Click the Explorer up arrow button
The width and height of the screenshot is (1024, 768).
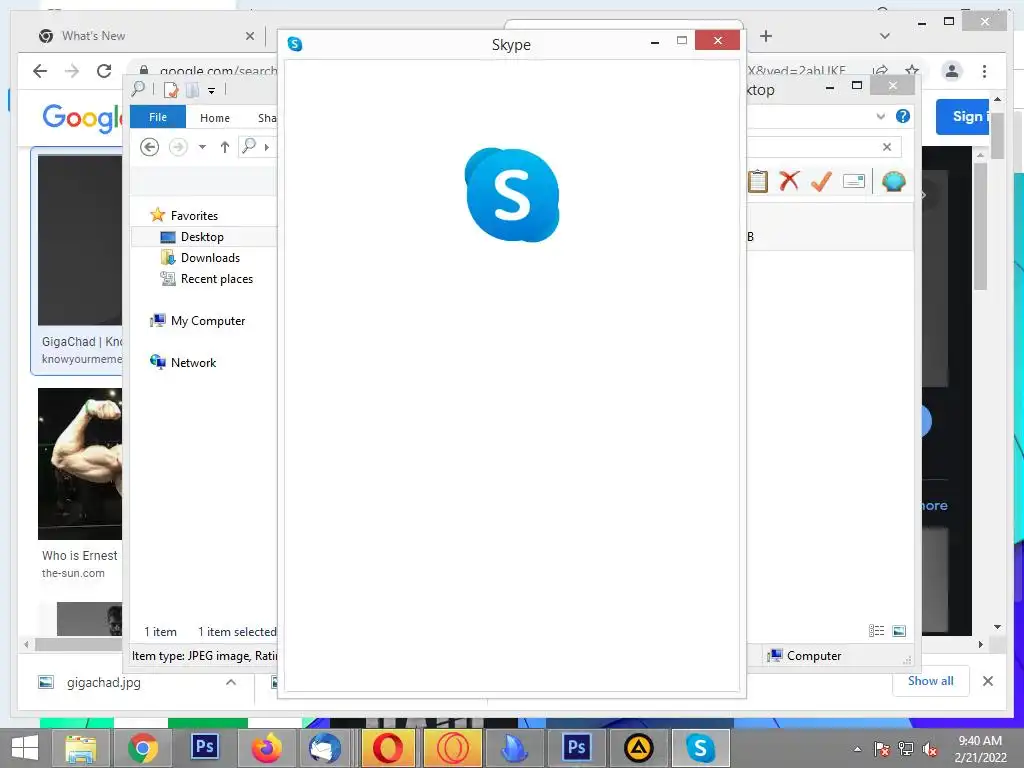pyautogui.click(x=225, y=147)
